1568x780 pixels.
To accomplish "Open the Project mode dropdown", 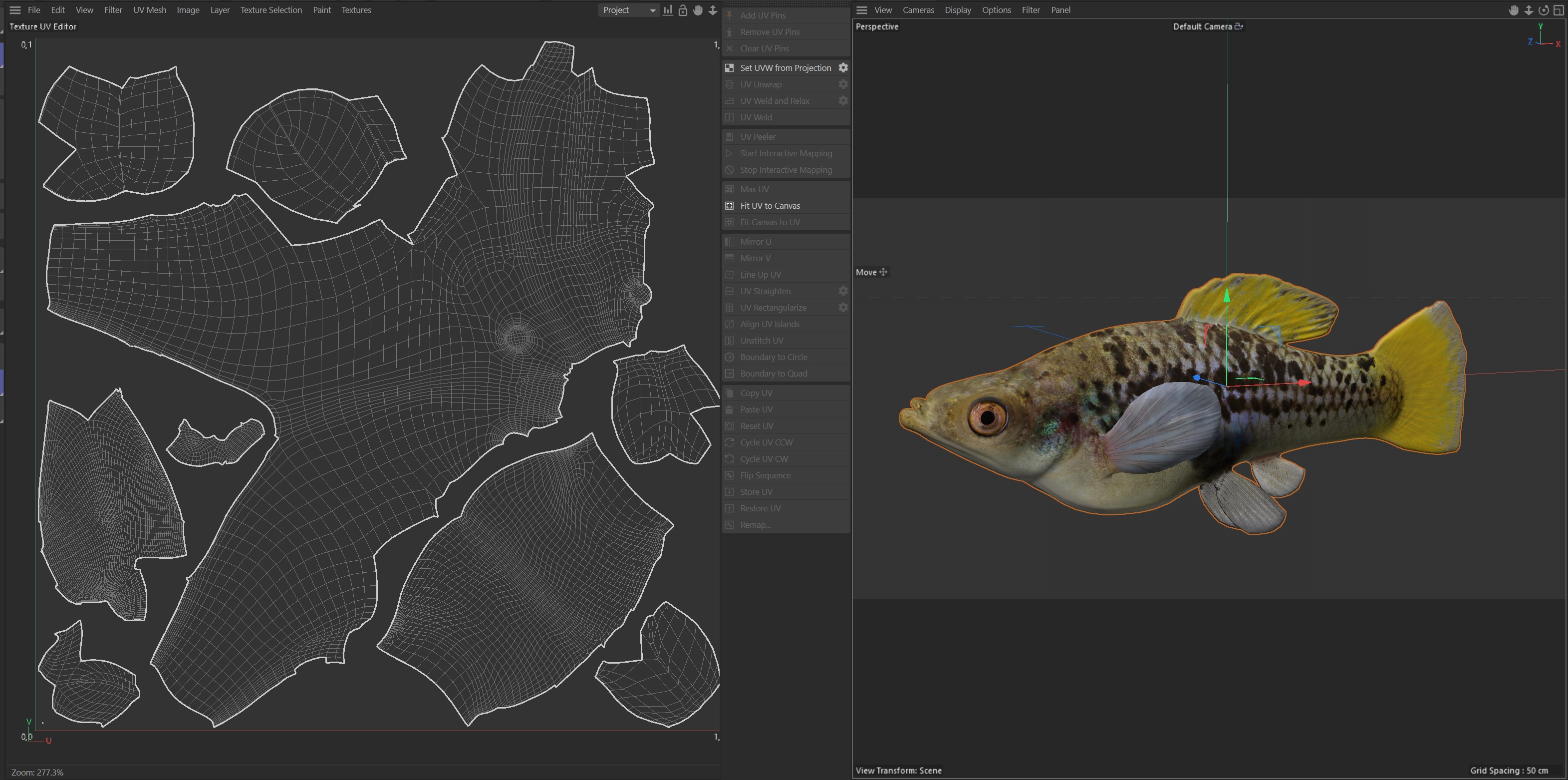I will click(x=629, y=10).
